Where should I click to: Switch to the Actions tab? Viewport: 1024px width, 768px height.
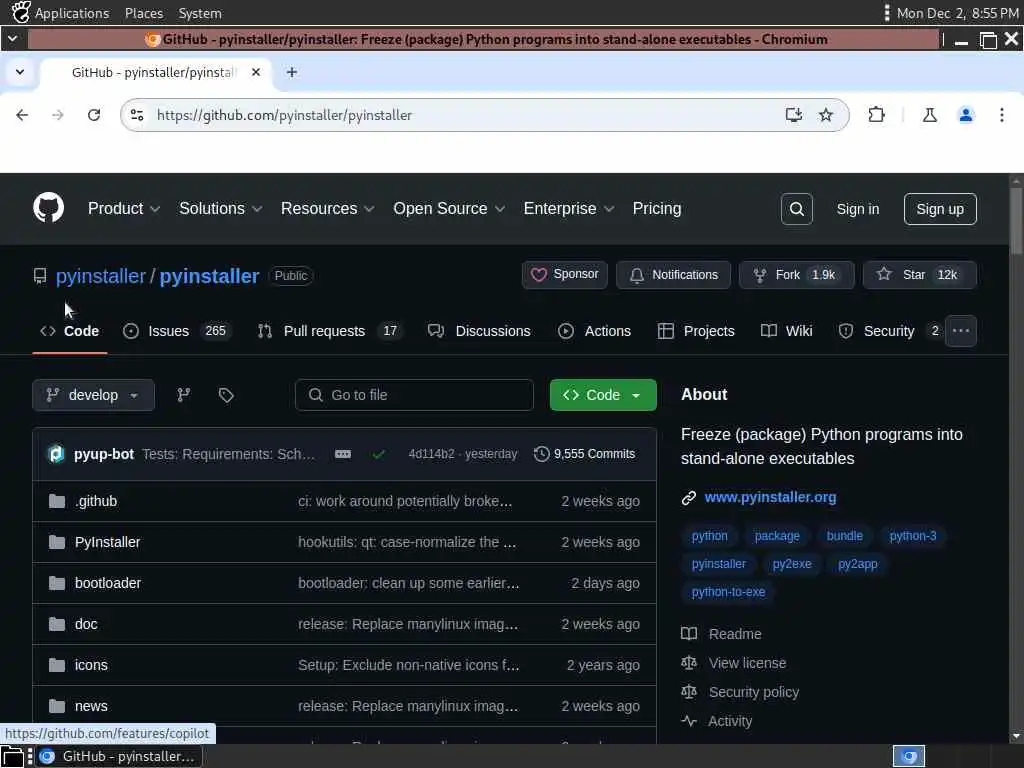coord(594,331)
